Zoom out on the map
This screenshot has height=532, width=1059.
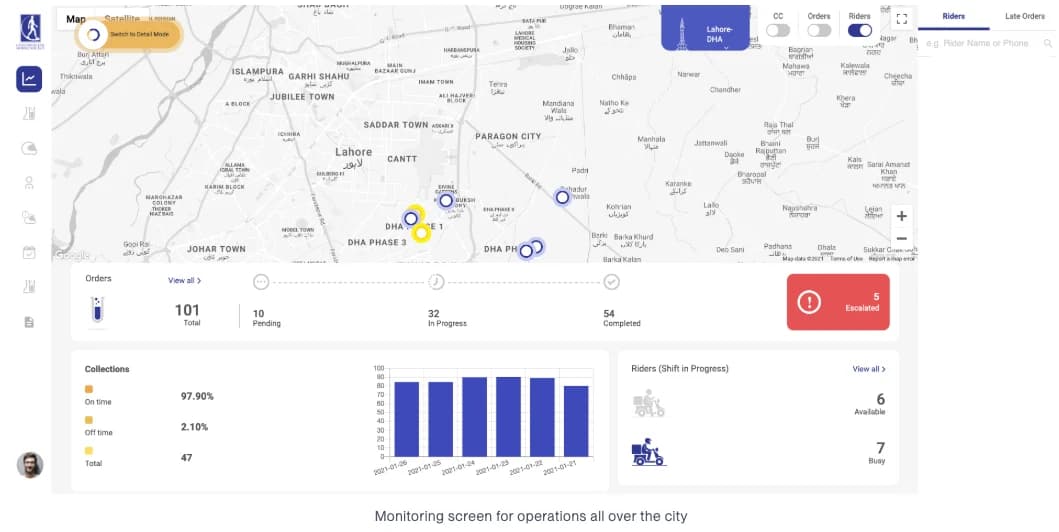tap(902, 239)
